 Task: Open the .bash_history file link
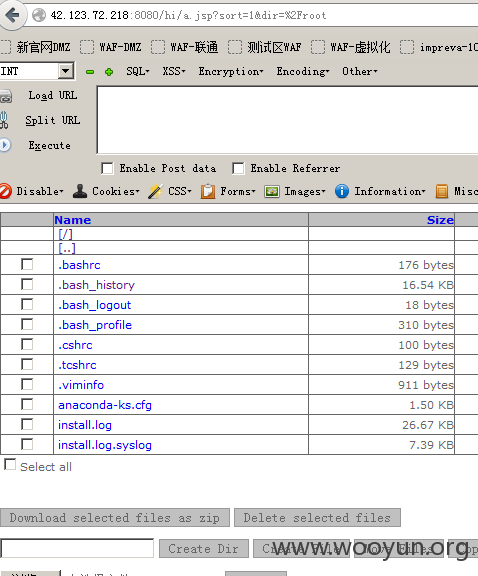[97, 285]
